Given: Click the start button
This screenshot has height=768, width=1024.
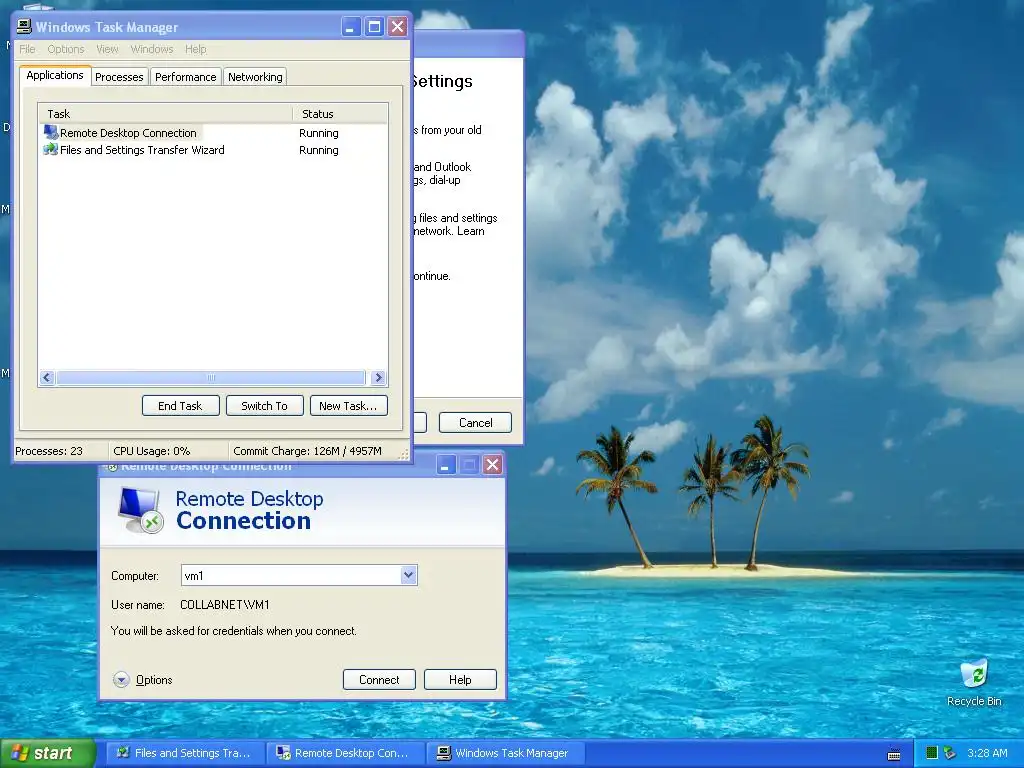Looking at the screenshot, I should click(x=47, y=753).
